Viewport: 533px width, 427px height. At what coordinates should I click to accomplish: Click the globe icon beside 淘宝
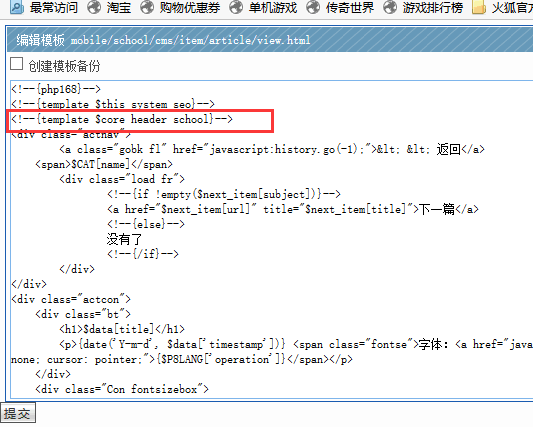pyautogui.click(x=94, y=7)
